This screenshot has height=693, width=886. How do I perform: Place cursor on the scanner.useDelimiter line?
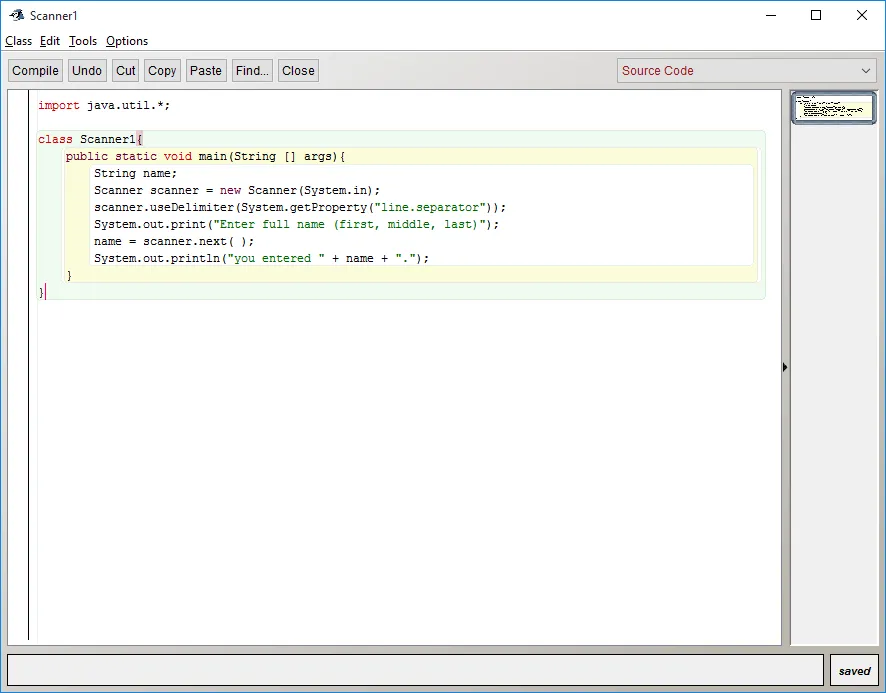pos(300,207)
